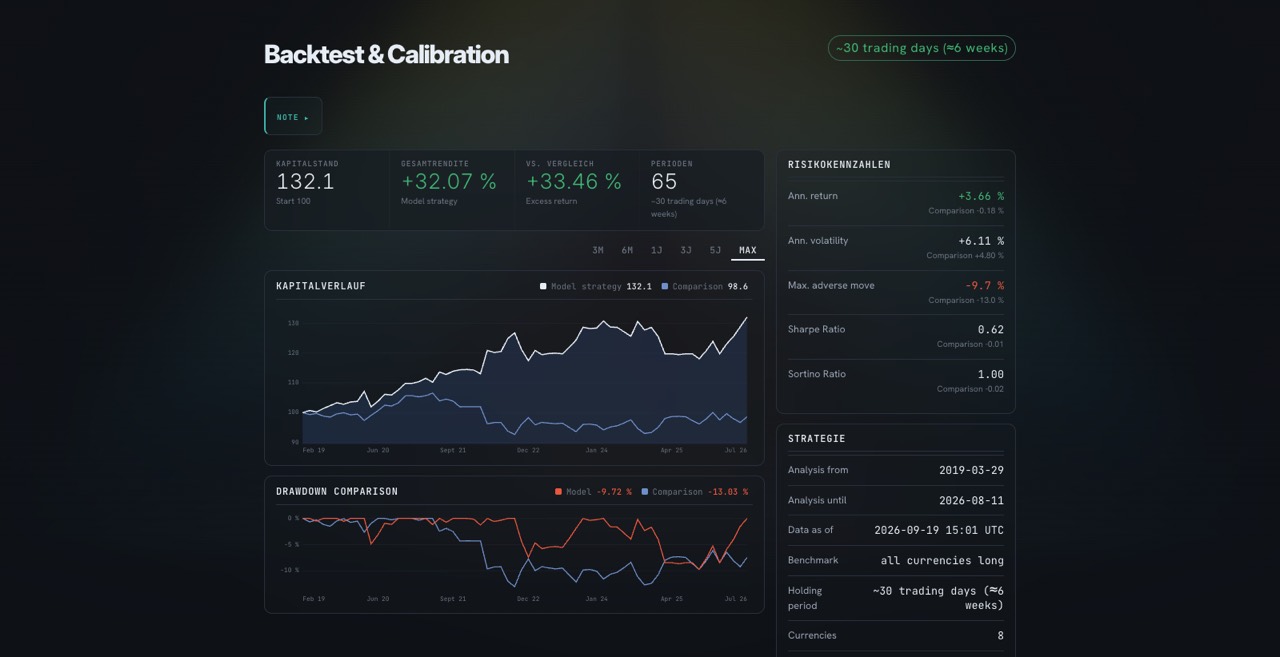
Task: Select the MAX range tab
Action: pos(748,250)
